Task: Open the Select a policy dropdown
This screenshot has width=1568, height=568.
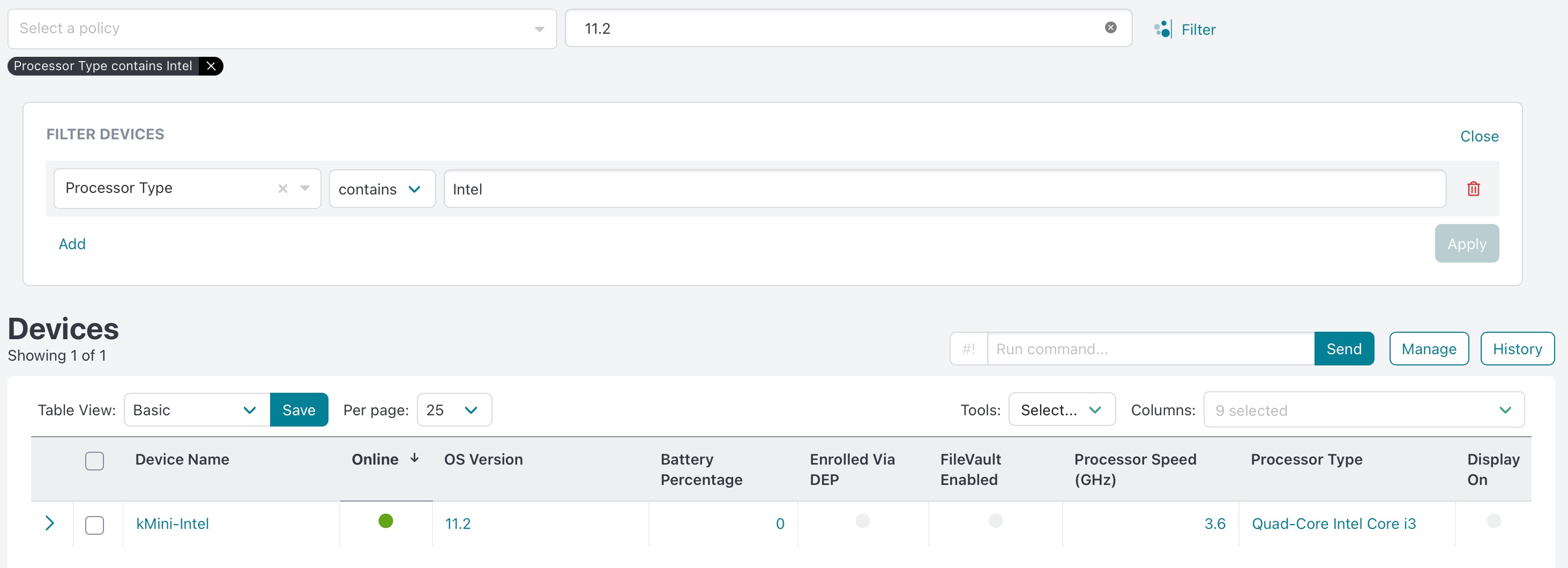Action: pyautogui.click(x=282, y=28)
